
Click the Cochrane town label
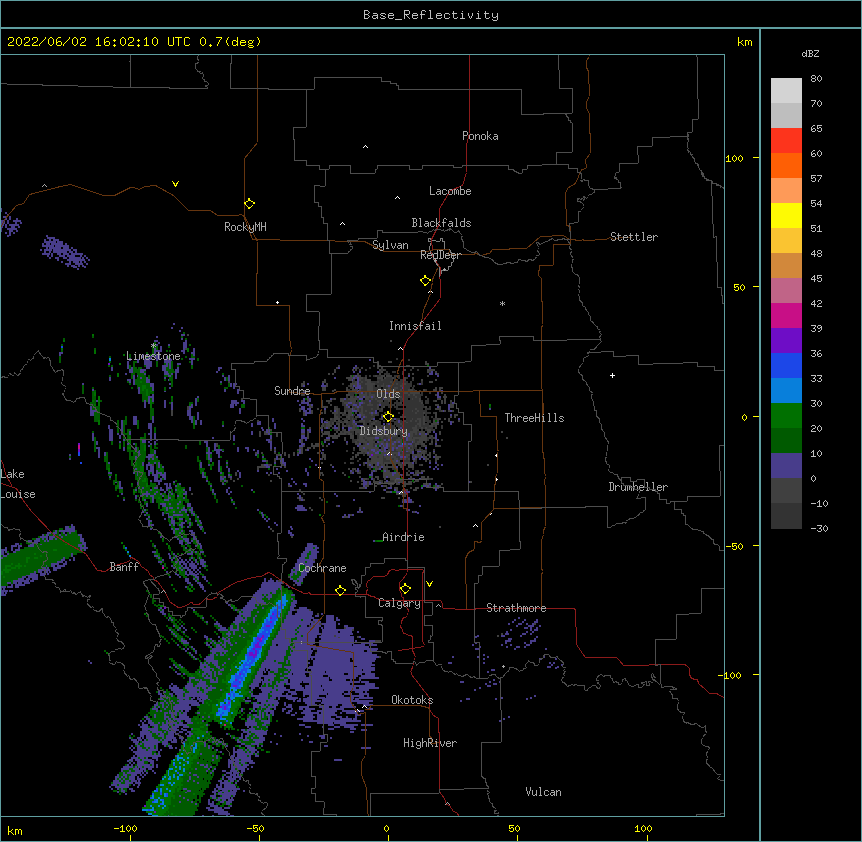[322, 568]
